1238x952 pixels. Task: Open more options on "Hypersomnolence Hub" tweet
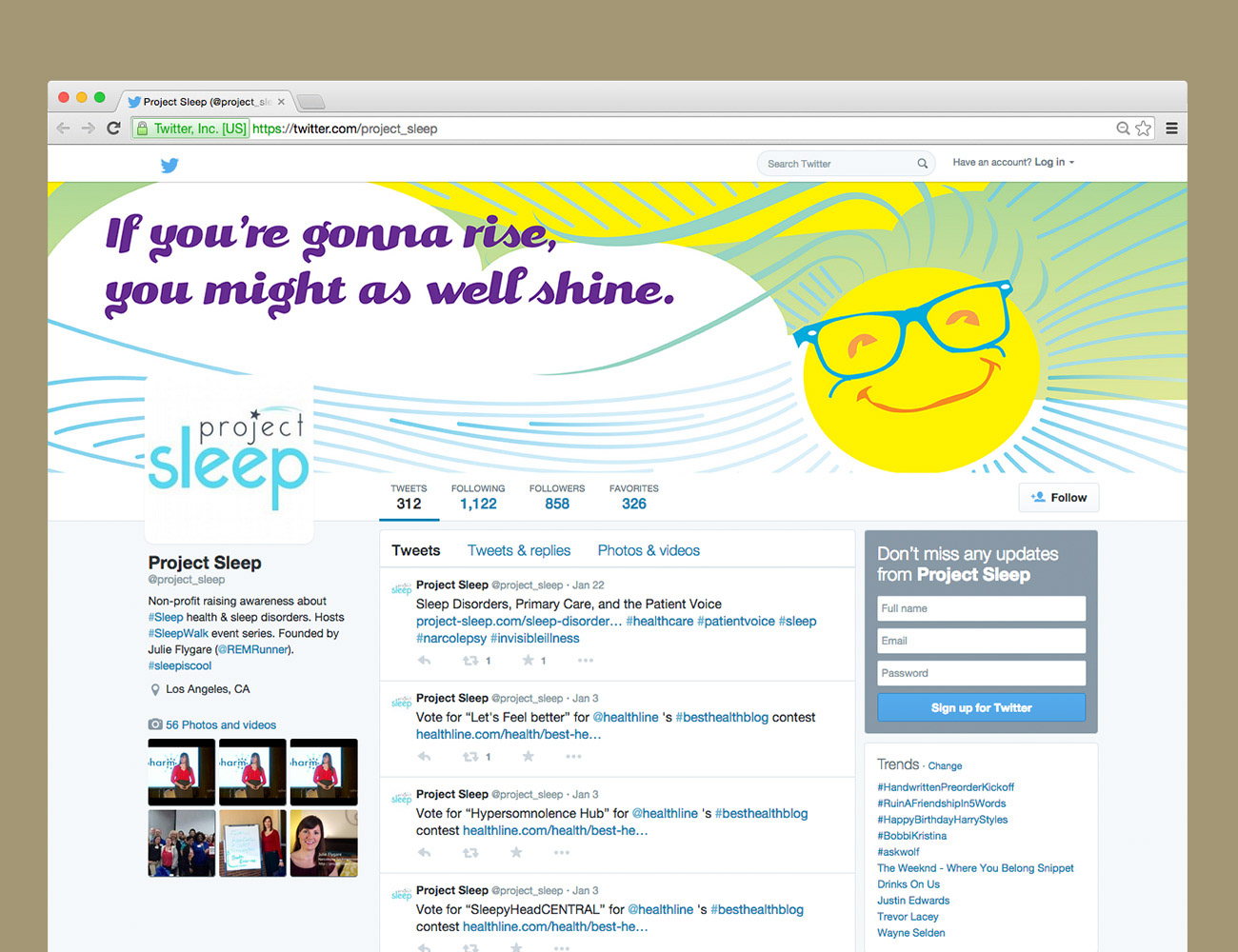[562, 853]
